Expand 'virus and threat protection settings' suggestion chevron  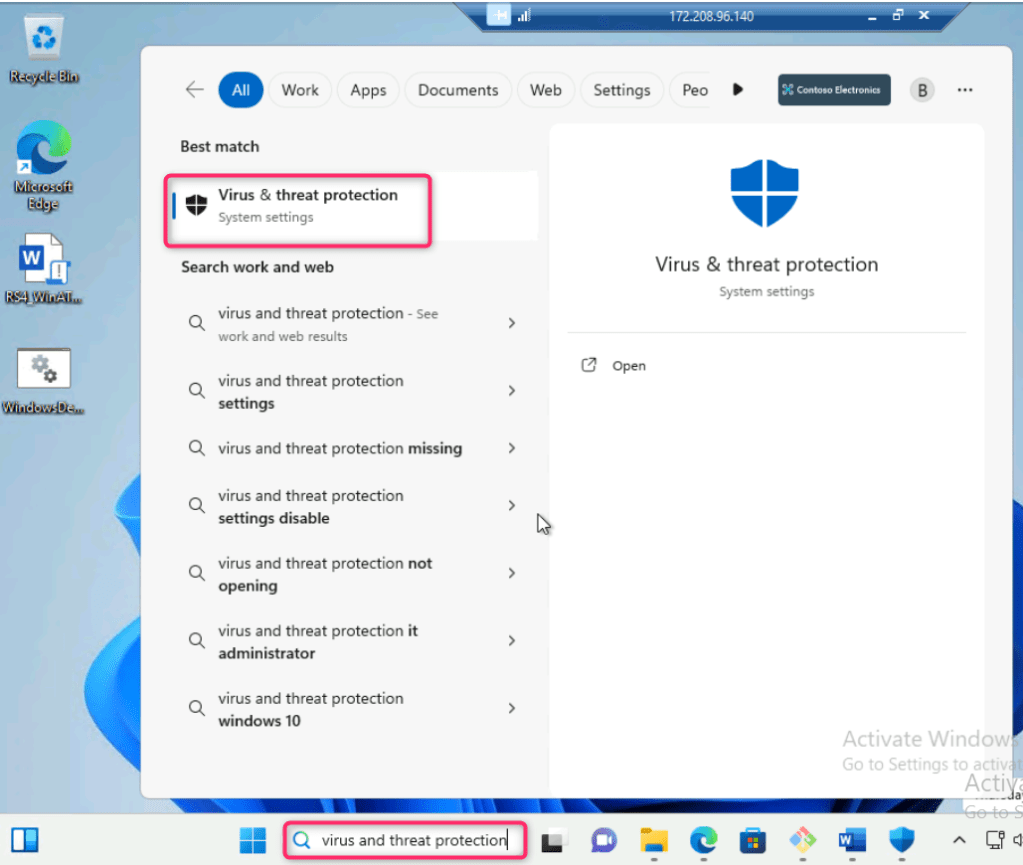[512, 391]
